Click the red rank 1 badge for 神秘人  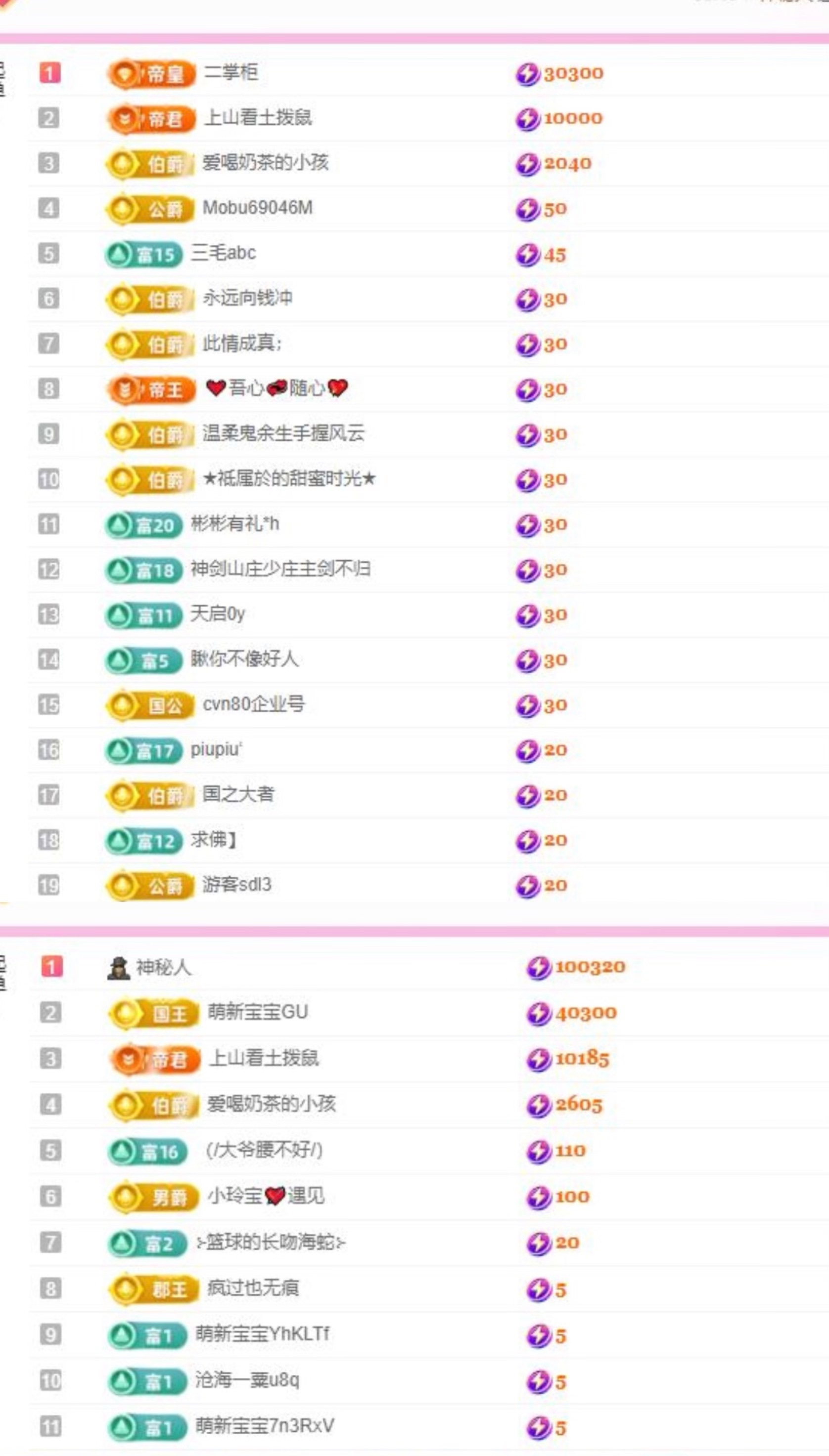click(x=52, y=967)
